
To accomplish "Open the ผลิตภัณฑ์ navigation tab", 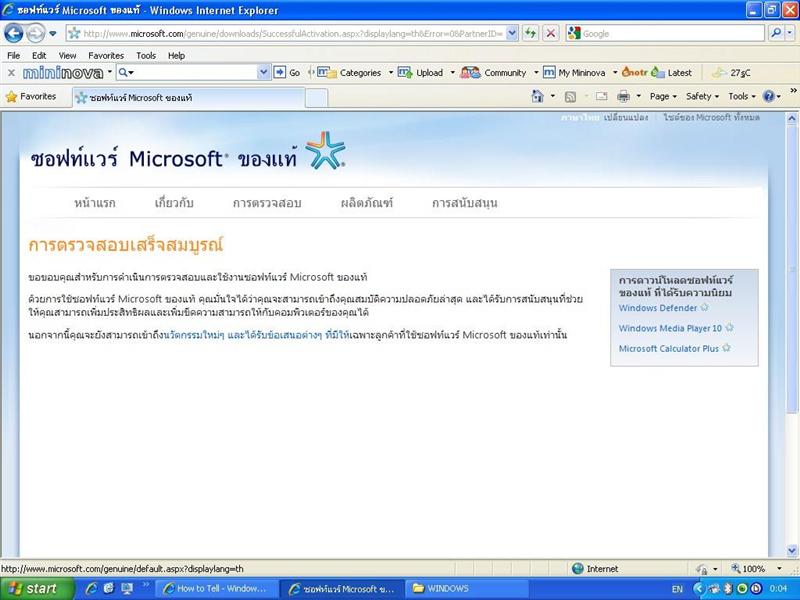I will click(x=367, y=203).
